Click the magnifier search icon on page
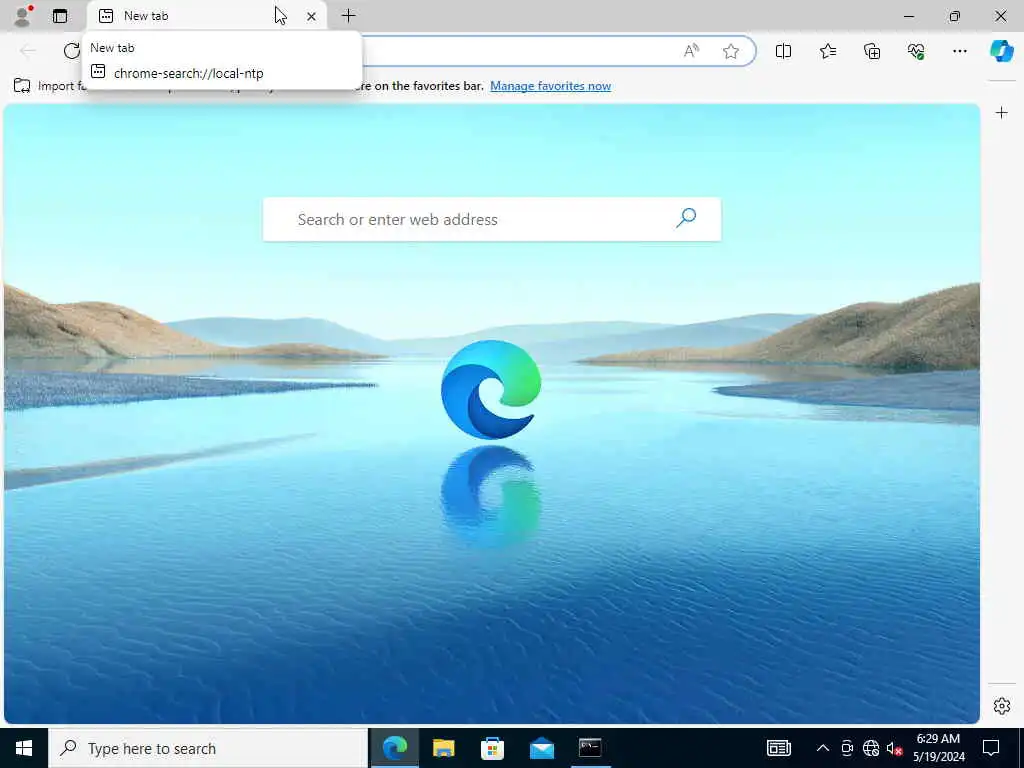Viewport: 1024px width, 768px height. click(686, 217)
